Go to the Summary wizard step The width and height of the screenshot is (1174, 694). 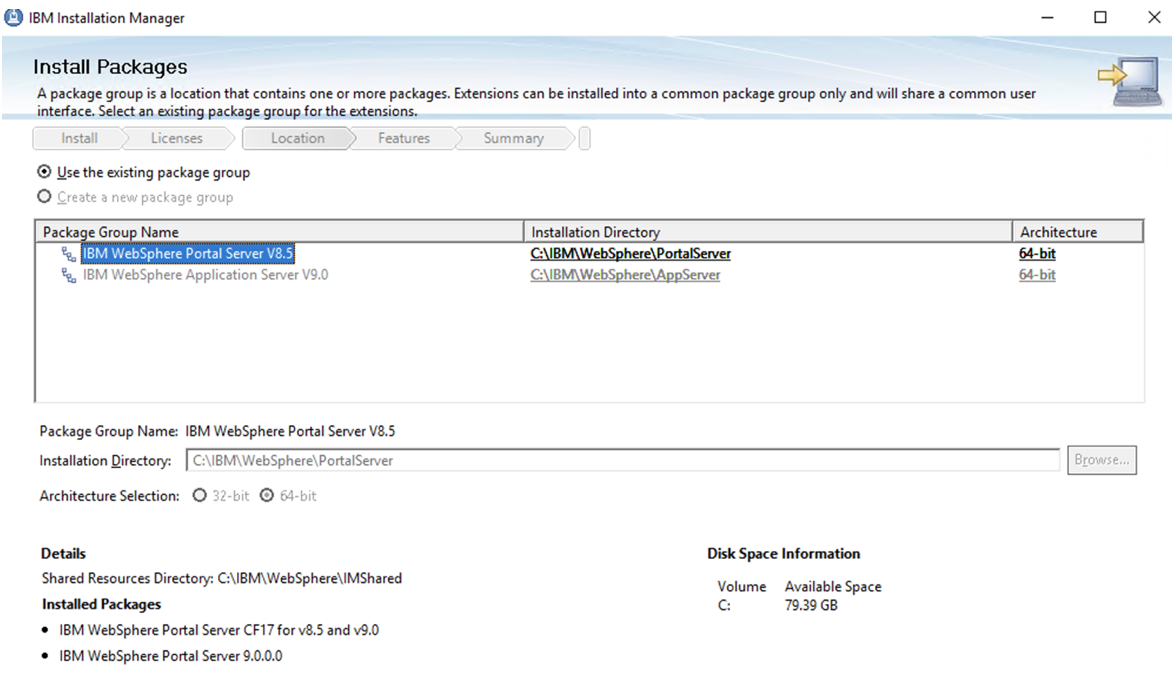pos(514,139)
